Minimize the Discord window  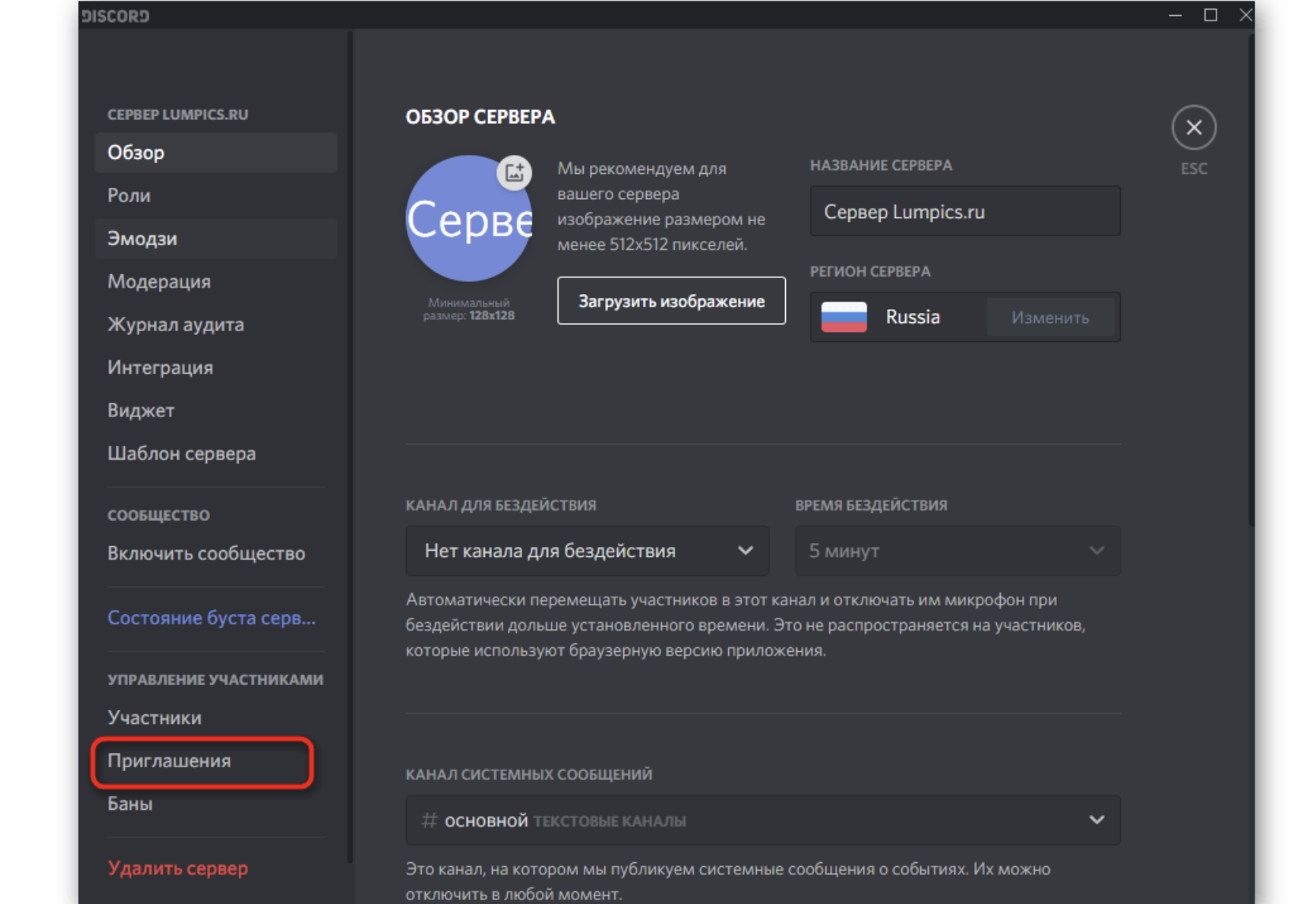click(x=1175, y=15)
